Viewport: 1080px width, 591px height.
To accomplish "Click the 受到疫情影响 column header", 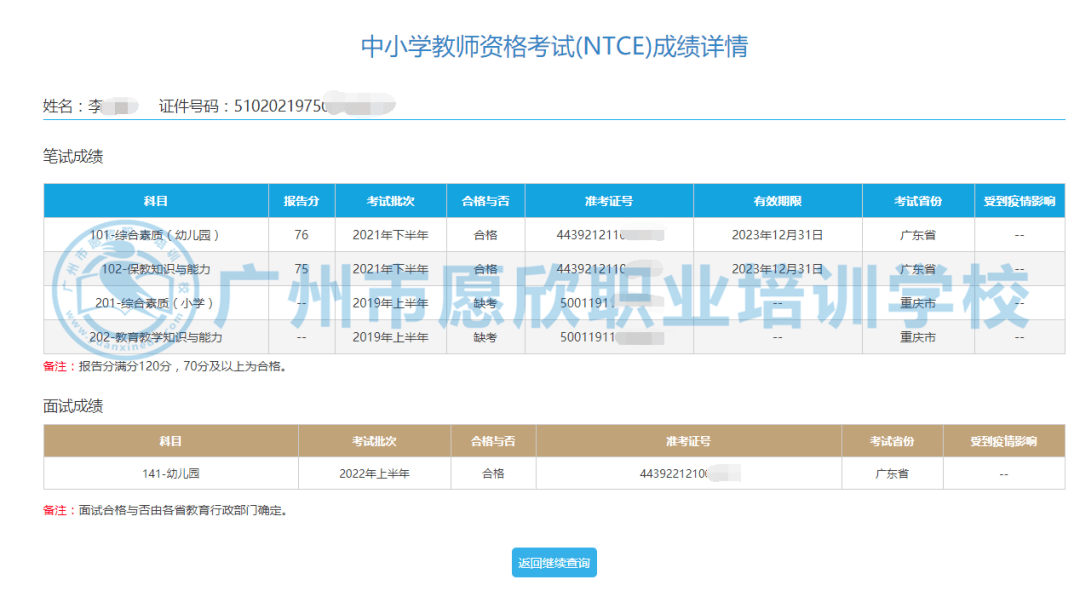I will click(1020, 200).
